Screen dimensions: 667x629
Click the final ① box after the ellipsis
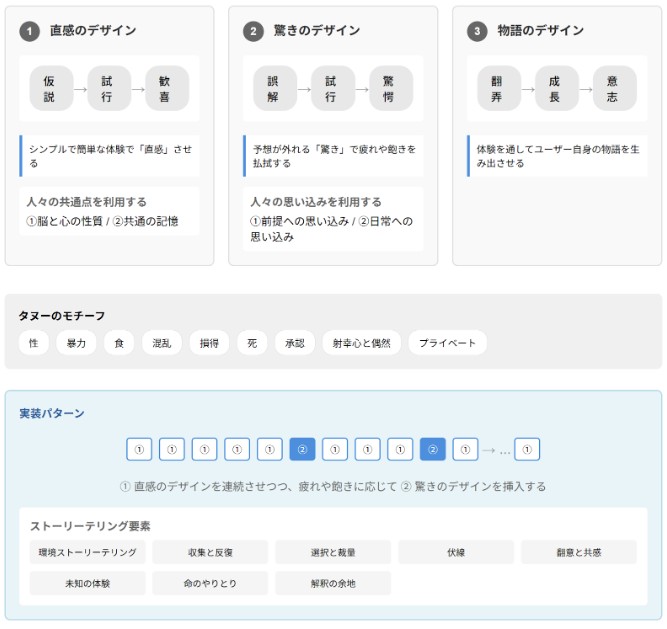[x=527, y=450]
